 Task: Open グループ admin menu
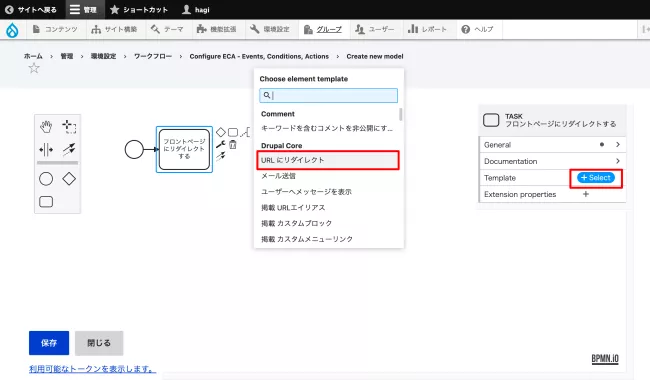[x=323, y=29]
